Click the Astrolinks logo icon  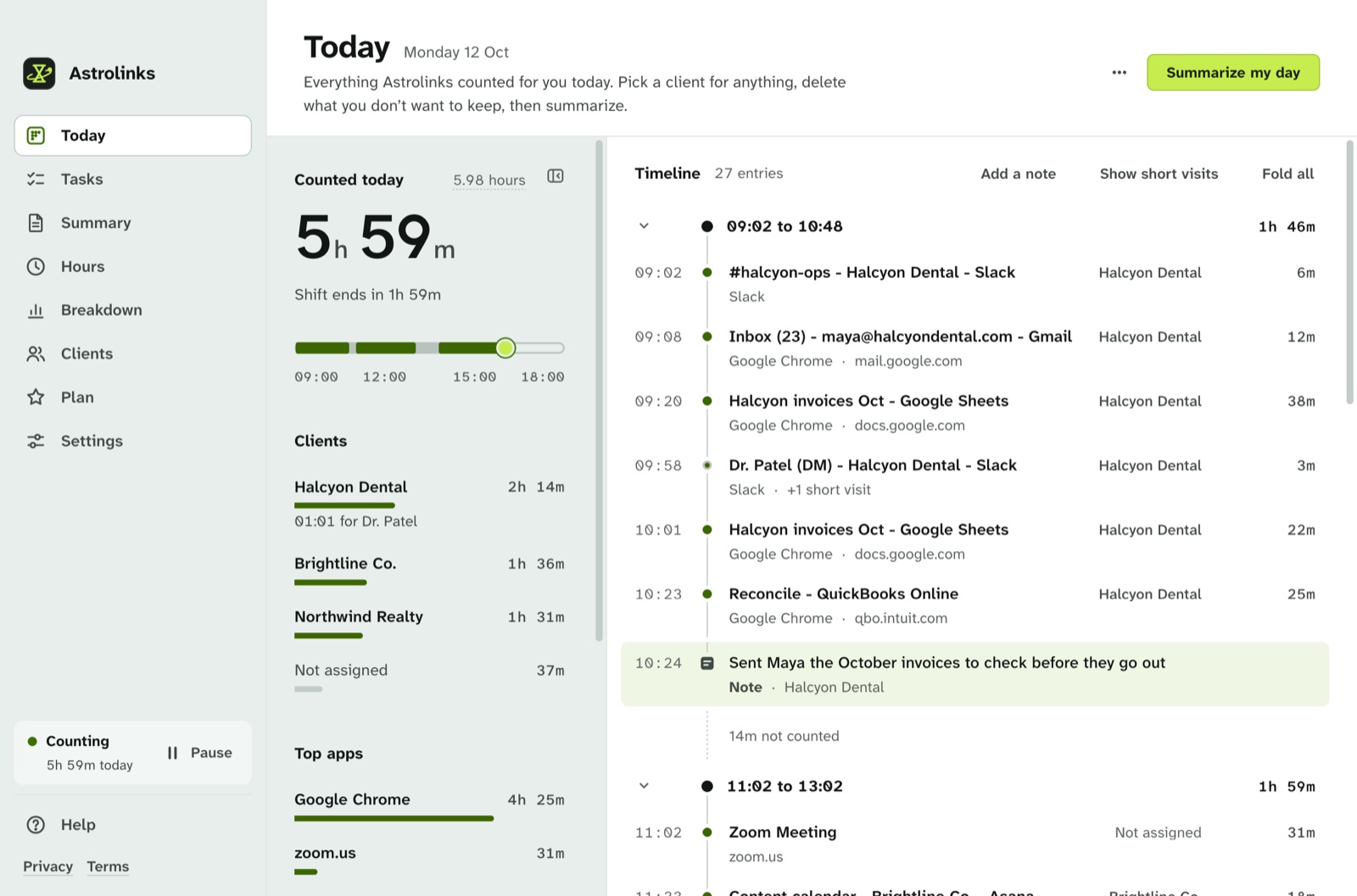(x=39, y=73)
